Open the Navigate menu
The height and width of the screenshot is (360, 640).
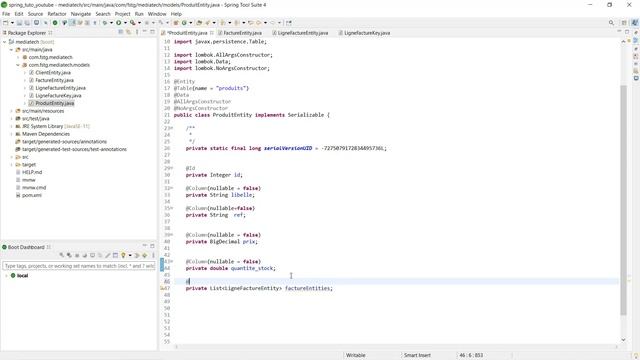pos(81,14)
